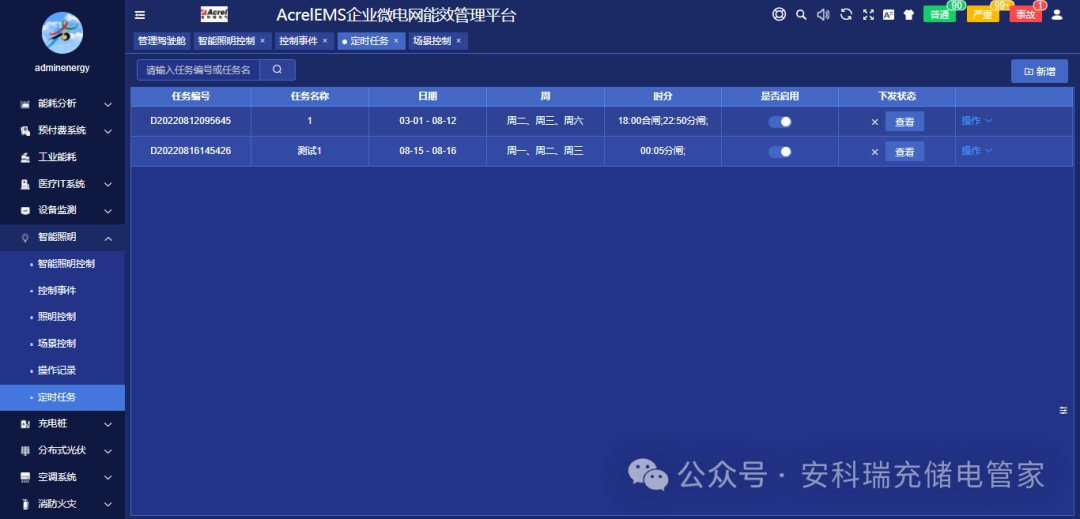
Task: Click the 预付费系统 sidebar icon
Action: [x=25, y=131]
